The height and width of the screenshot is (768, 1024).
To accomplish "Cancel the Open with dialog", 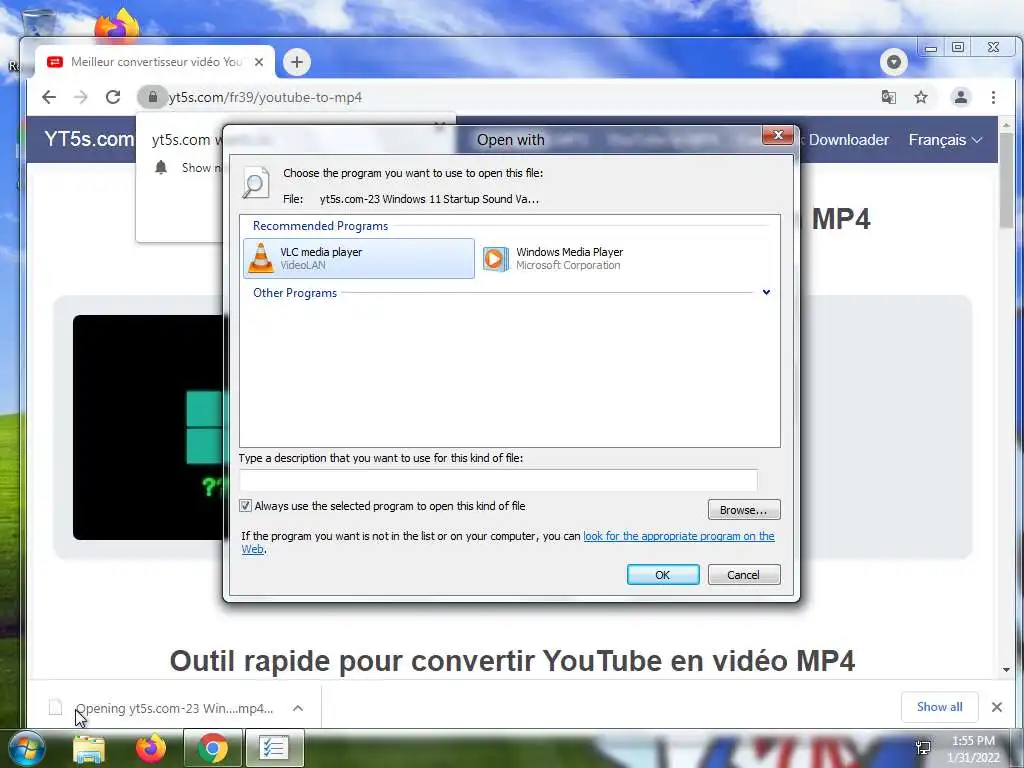I will [x=744, y=575].
